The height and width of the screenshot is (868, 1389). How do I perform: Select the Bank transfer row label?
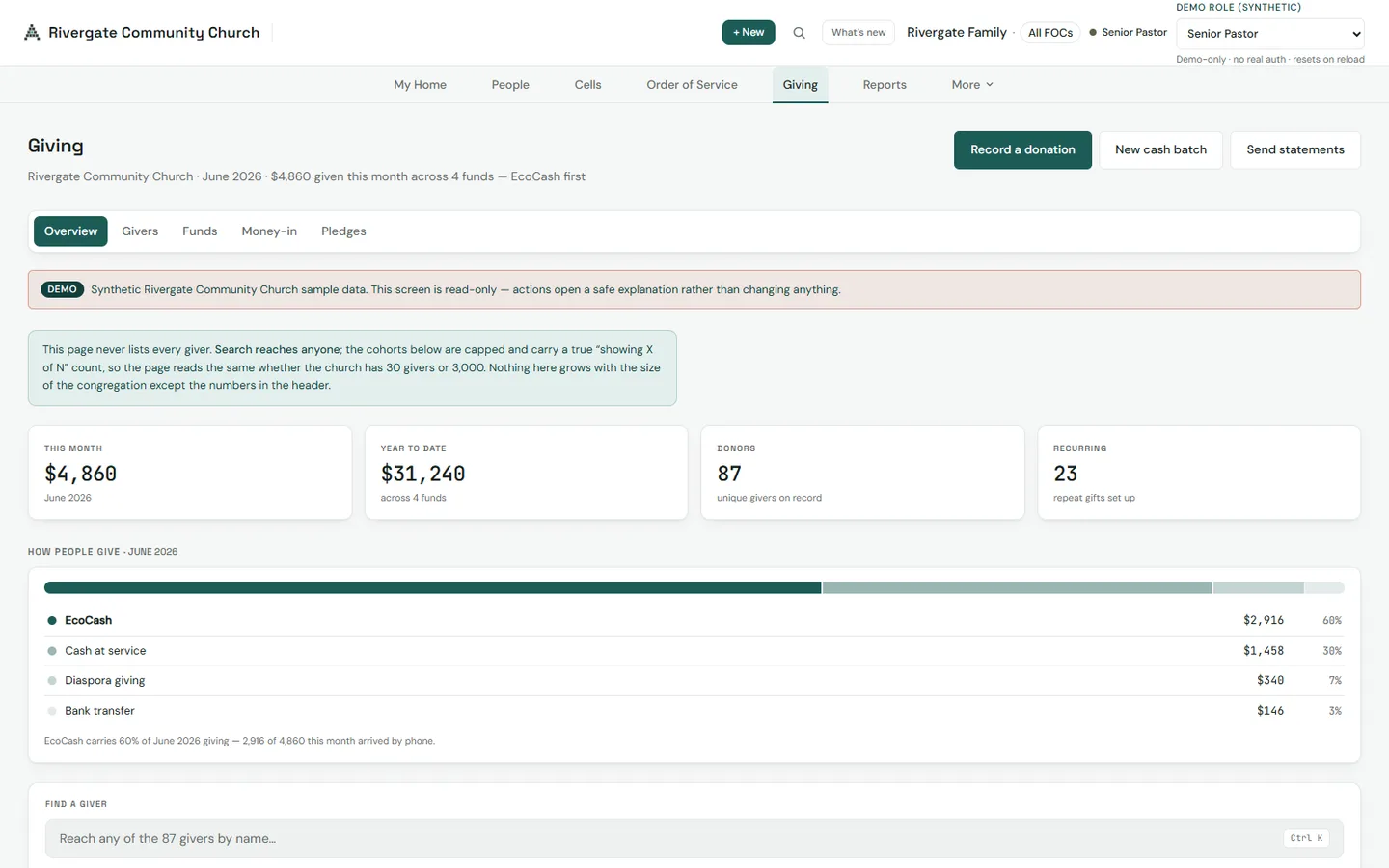point(99,711)
